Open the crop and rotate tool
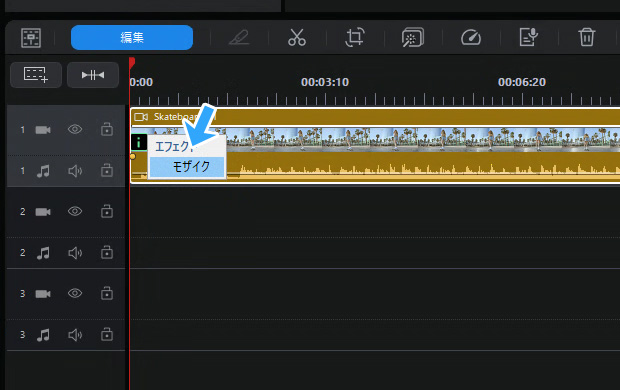The height and width of the screenshot is (390, 620). pyautogui.click(x=354, y=38)
